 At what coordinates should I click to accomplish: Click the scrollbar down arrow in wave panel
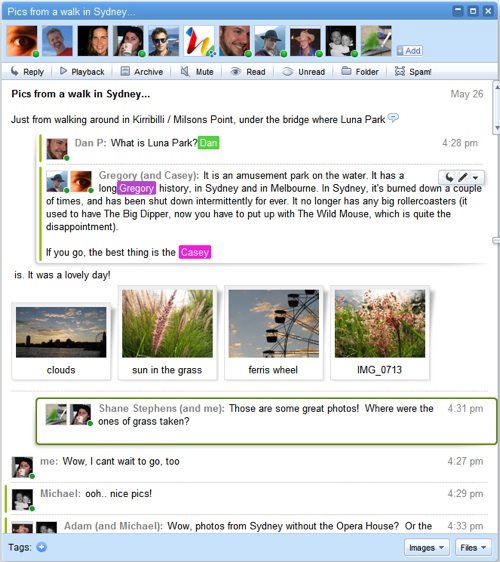pos(496,128)
